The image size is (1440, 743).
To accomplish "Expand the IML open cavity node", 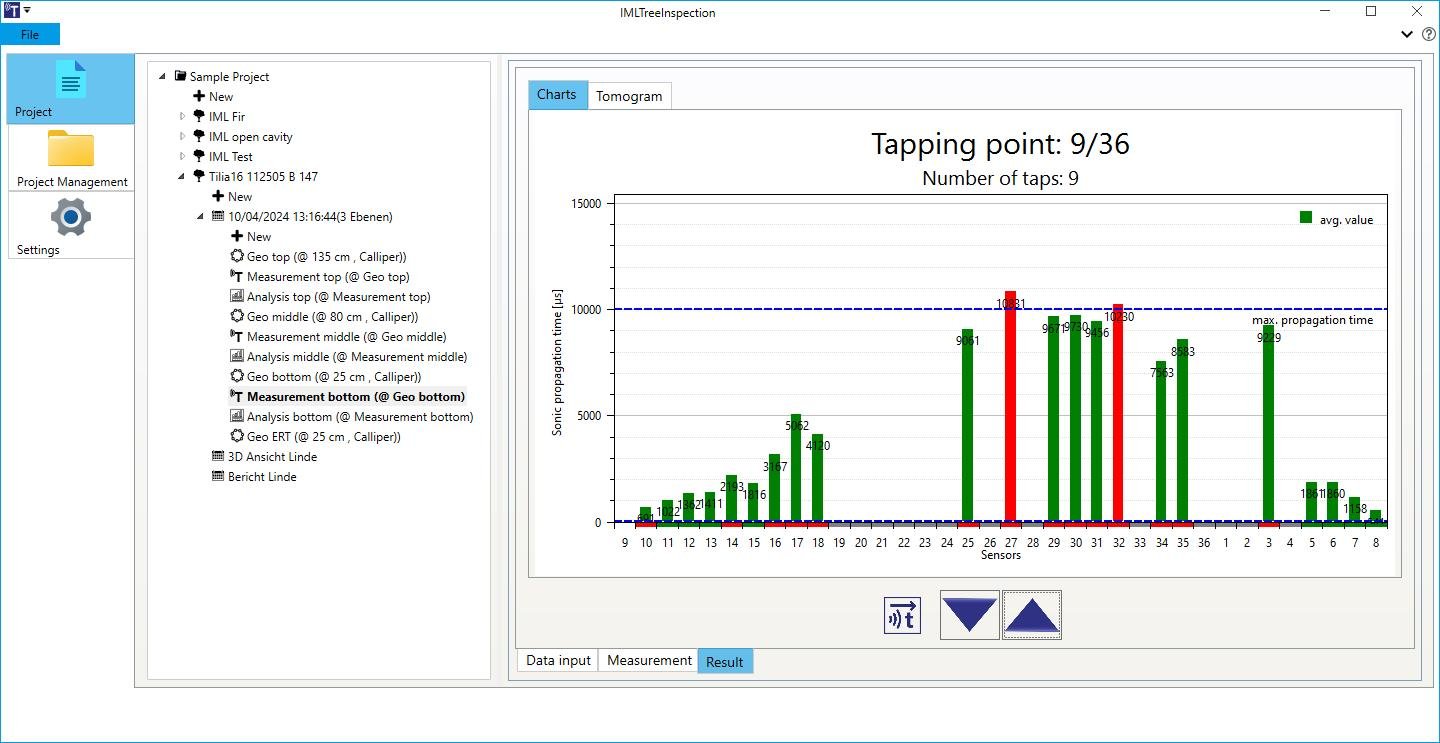I will click(x=183, y=137).
